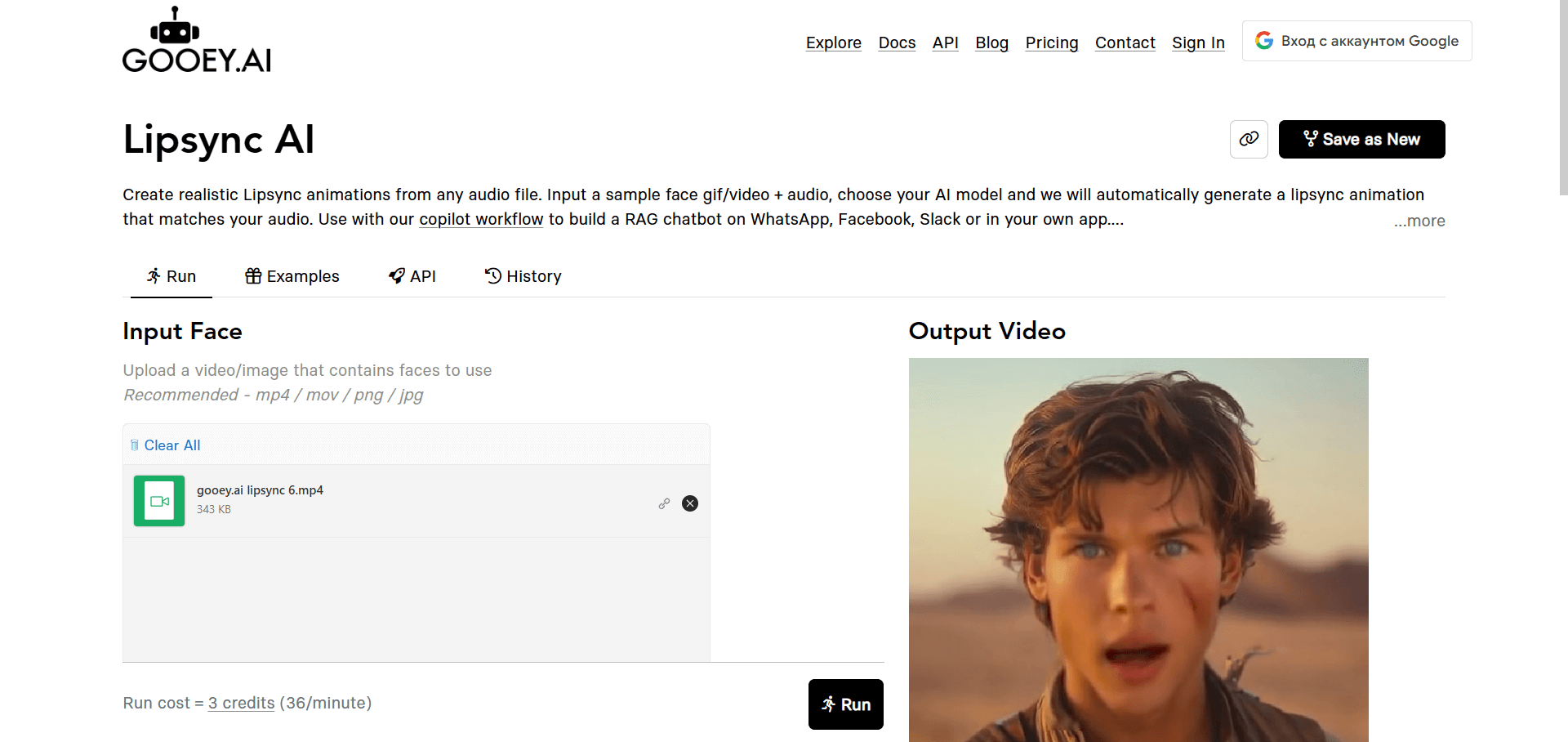Open the API link in the header

pyautogui.click(x=946, y=42)
